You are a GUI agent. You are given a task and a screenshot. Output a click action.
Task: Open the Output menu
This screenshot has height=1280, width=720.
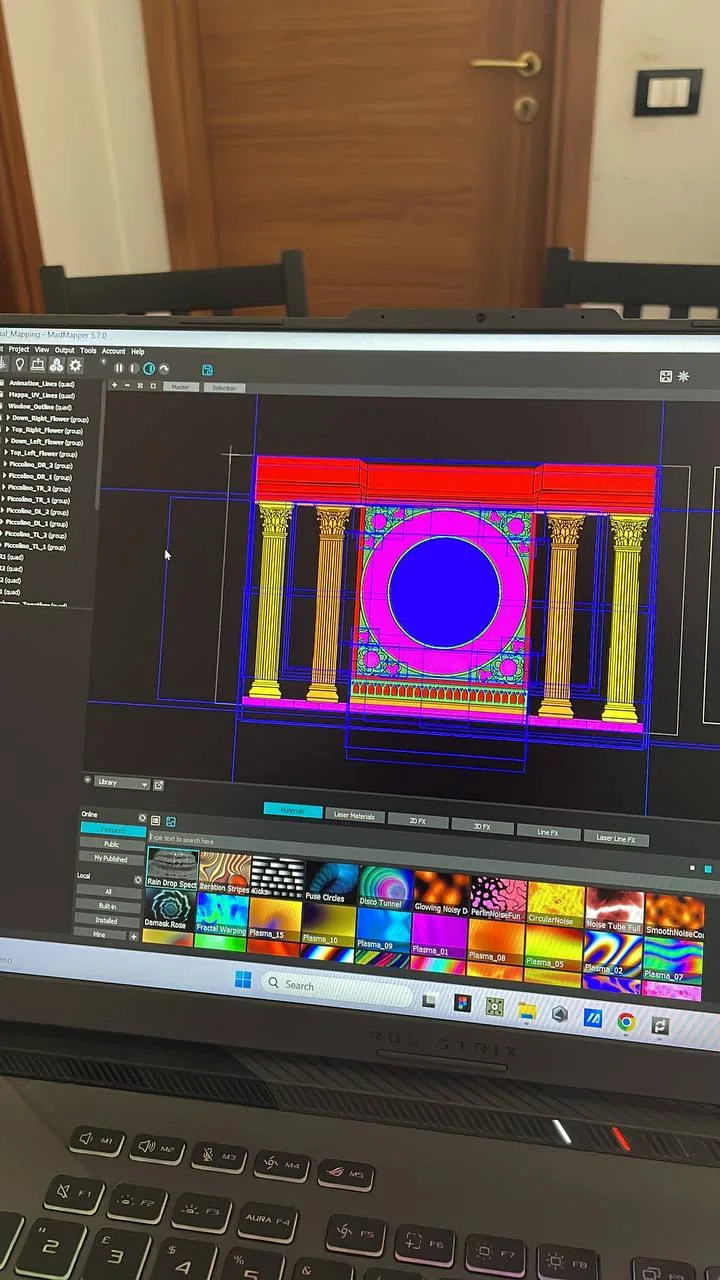coord(65,350)
